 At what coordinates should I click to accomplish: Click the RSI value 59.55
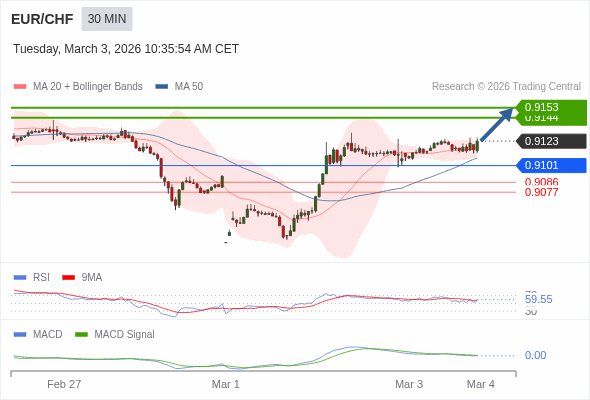coord(538,300)
